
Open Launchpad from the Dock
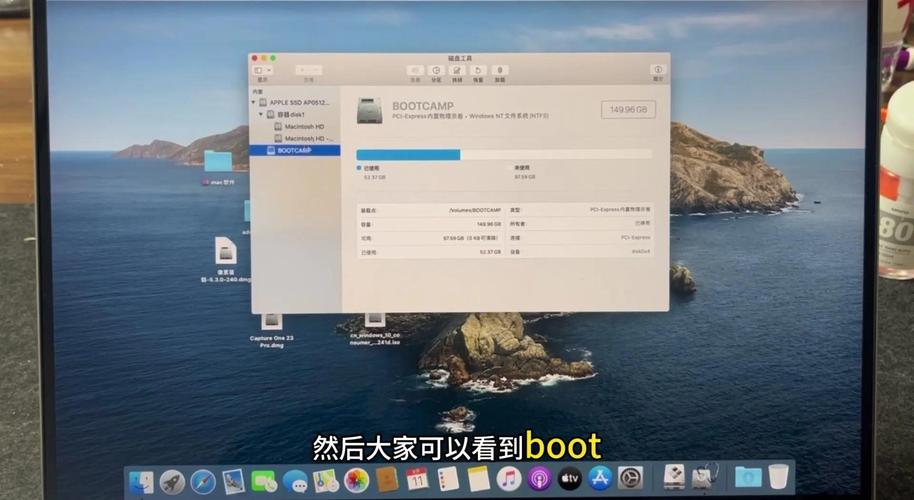click(x=173, y=482)
